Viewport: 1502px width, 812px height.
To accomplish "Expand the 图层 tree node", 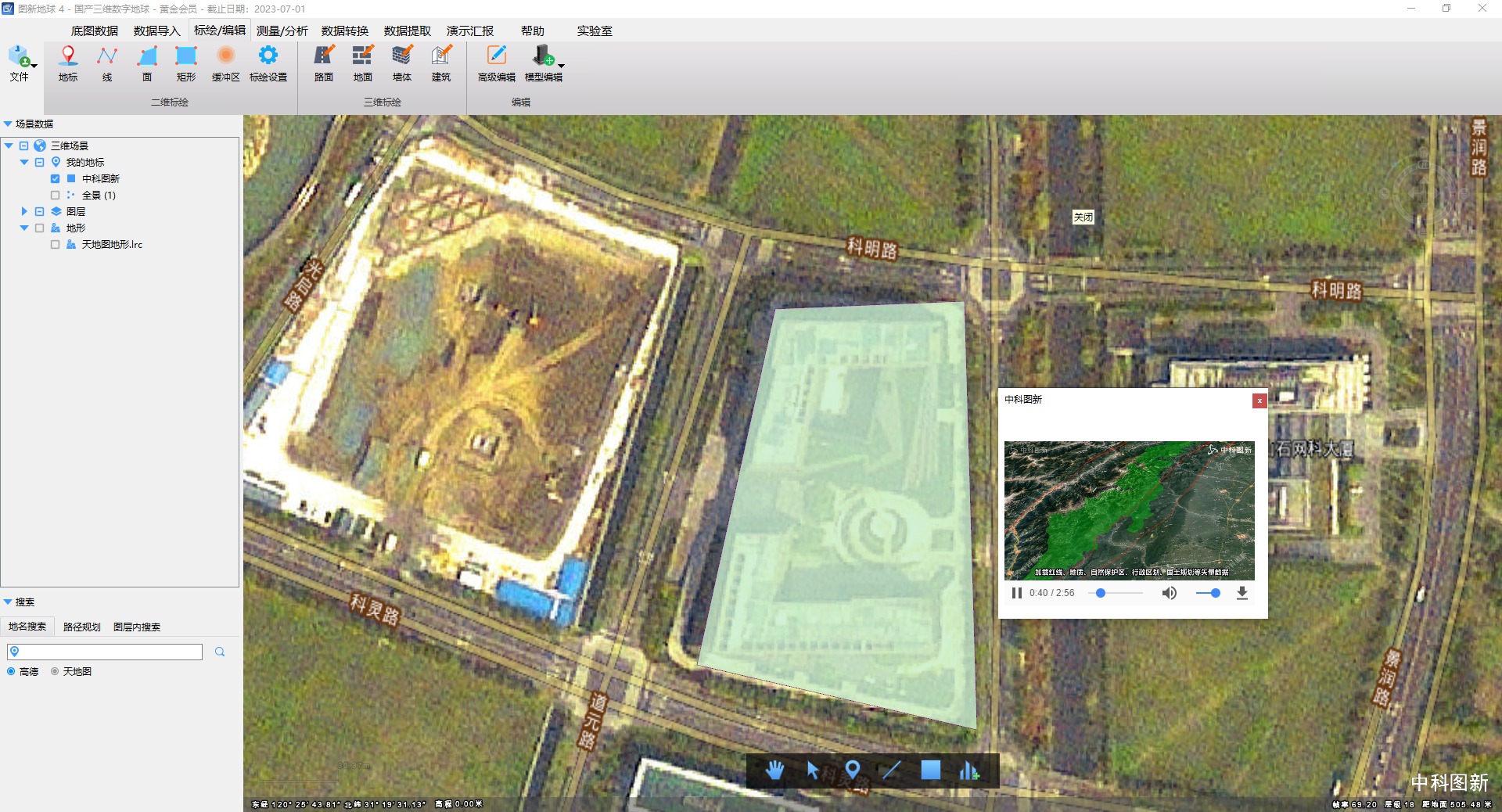I will point(24,211).
